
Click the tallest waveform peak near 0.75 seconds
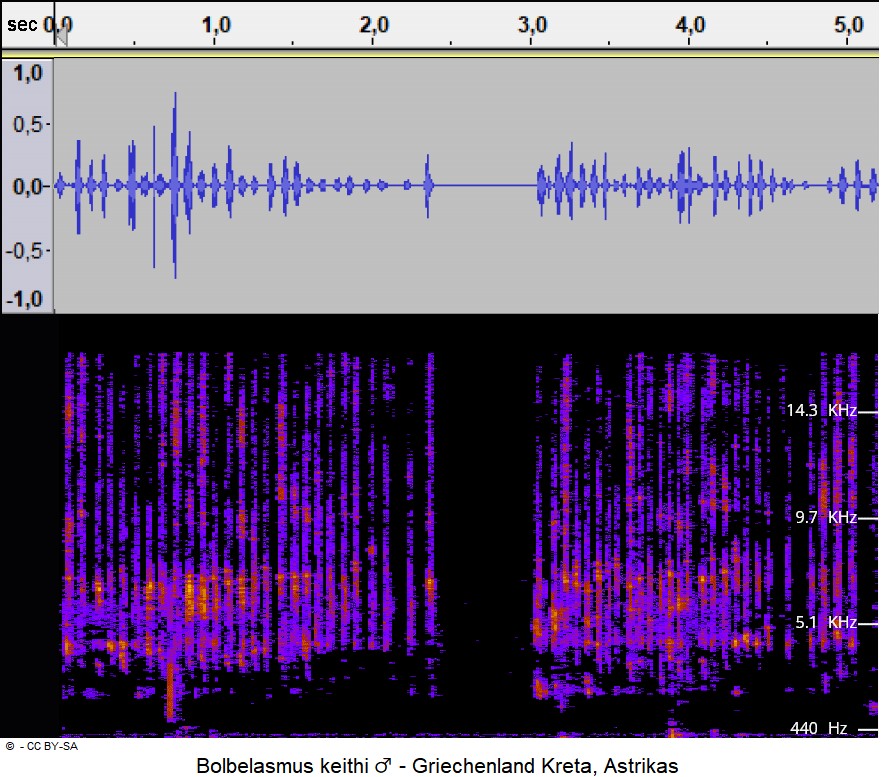pos(175,185)
